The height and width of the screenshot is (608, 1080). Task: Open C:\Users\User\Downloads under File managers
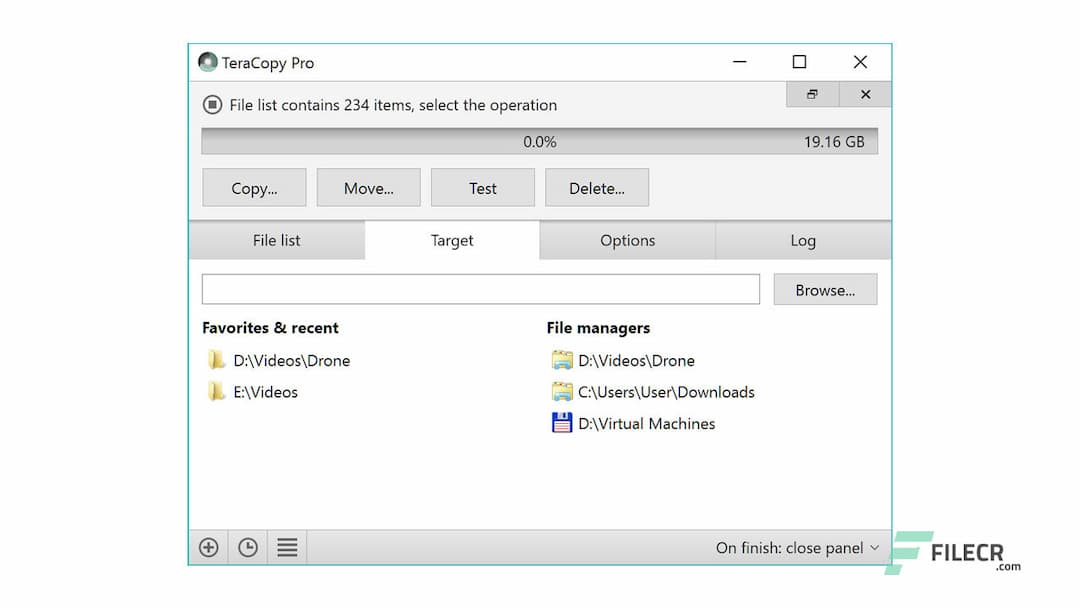tap(666, 392)
